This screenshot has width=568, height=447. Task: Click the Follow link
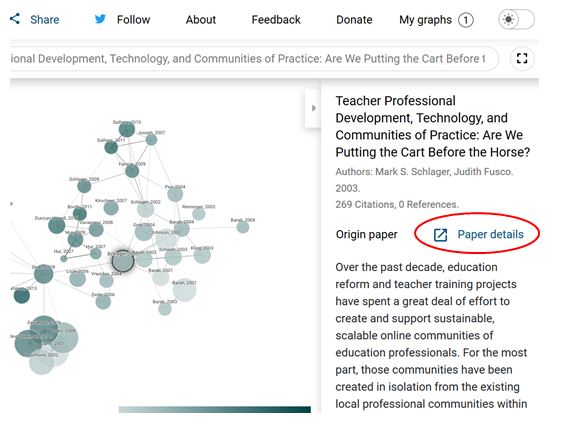click(x=133, y=20)
